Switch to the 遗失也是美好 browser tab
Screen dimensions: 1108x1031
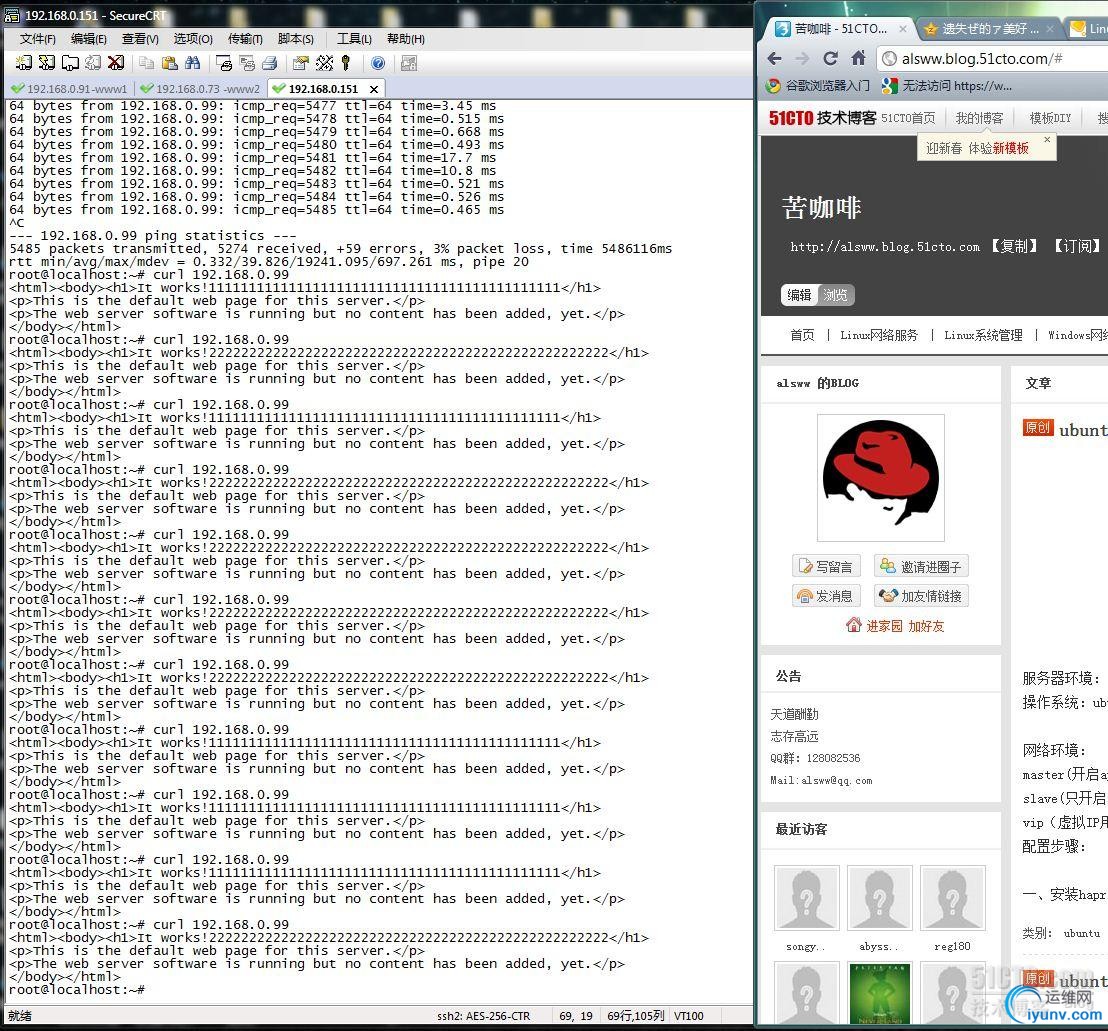(x=989, y=29)
